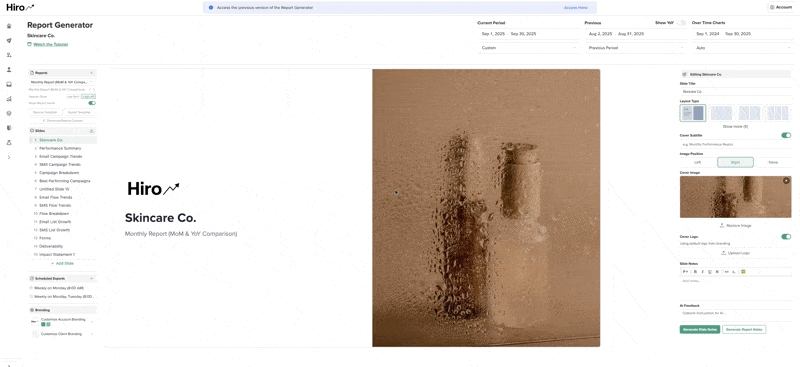Click Generate Slide Notes button
The width and height of the screenshot is (800, 367).
699,329
